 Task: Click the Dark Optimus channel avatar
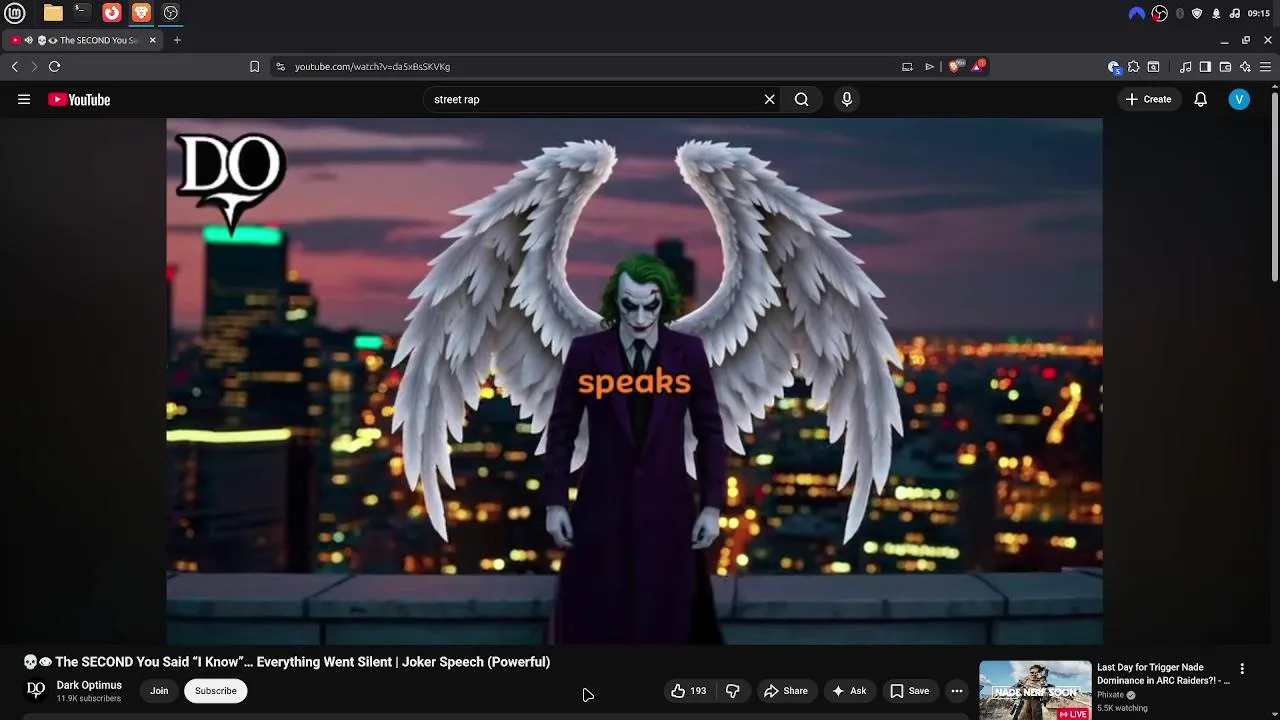point(36,690)
